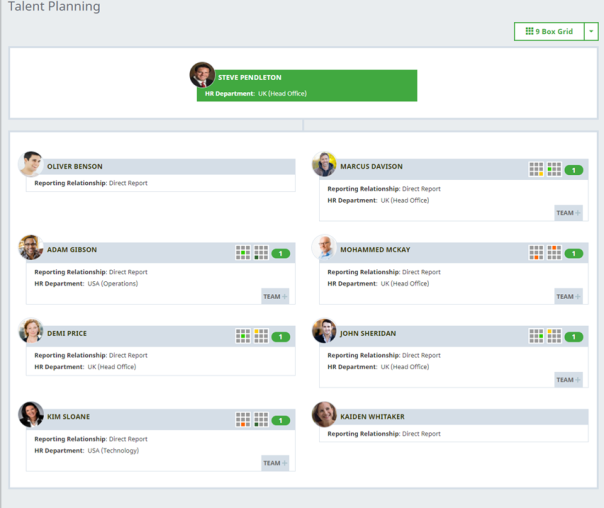The height and width of the screenshot is (508, 604).
Task: Click the green count badge on Adam Gibson
Action: coord(280,254)
